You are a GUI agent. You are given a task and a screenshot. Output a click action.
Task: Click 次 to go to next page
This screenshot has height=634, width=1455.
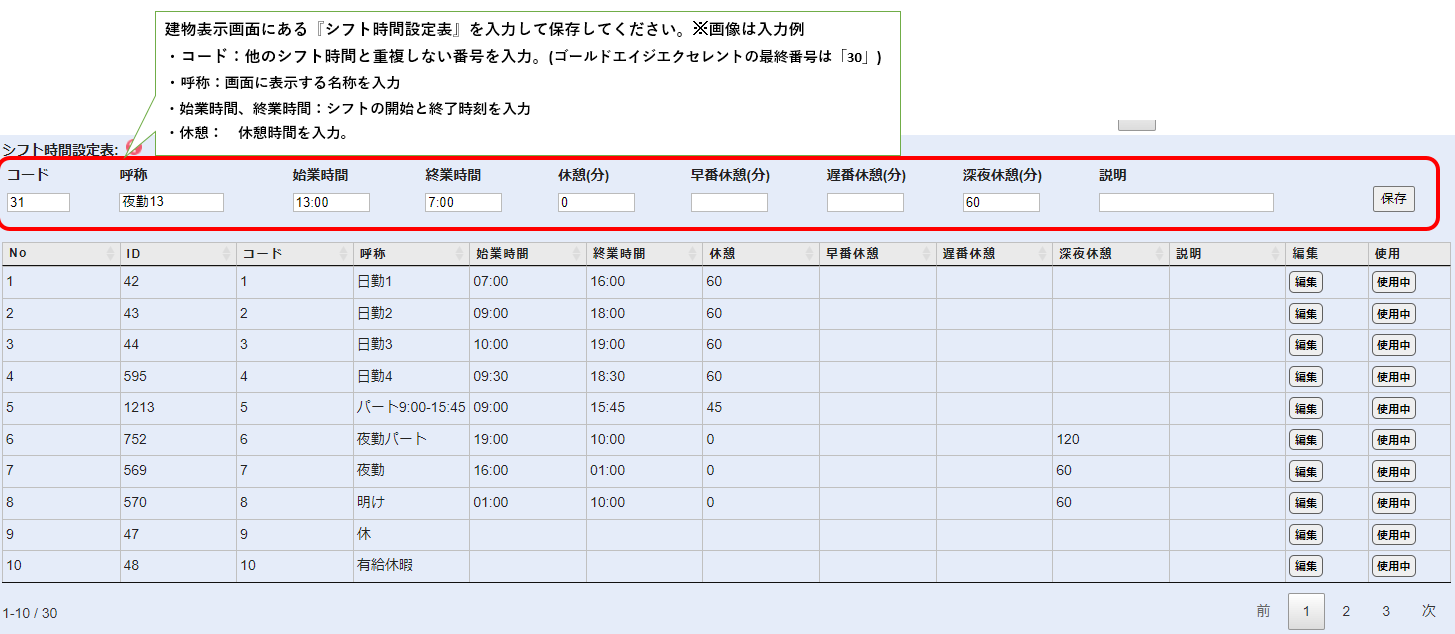tap(1429, 611)
